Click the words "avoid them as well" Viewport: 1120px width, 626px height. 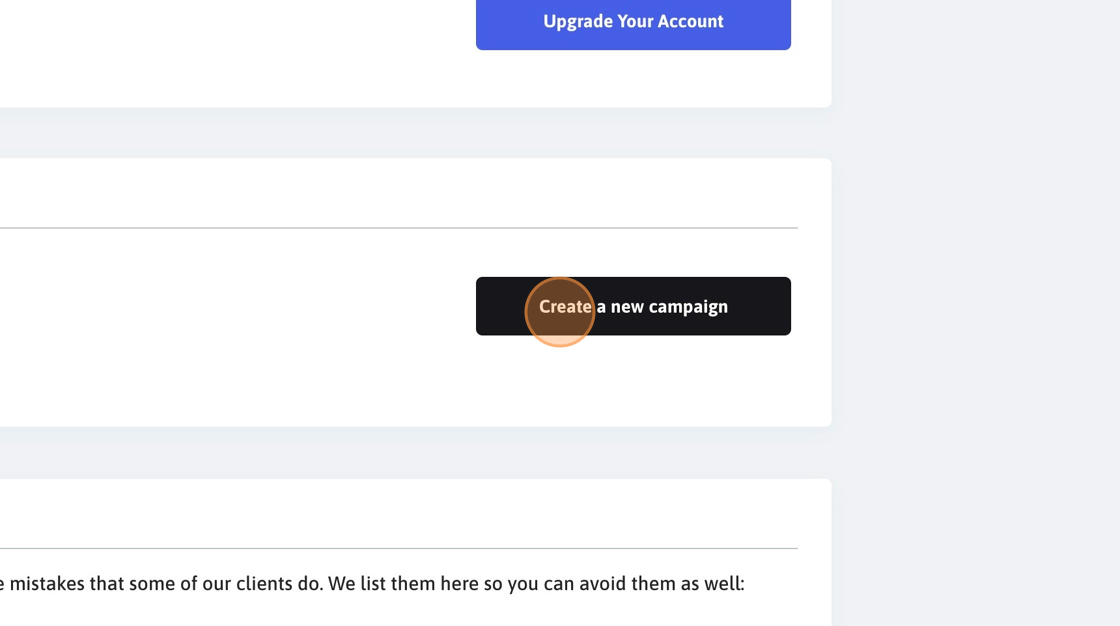pos(659,583)
